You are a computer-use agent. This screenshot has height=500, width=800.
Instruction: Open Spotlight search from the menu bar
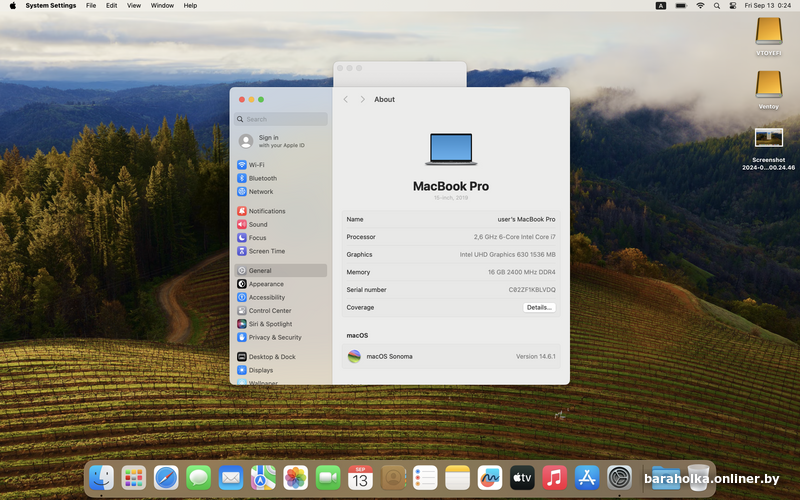pos(717,6)
